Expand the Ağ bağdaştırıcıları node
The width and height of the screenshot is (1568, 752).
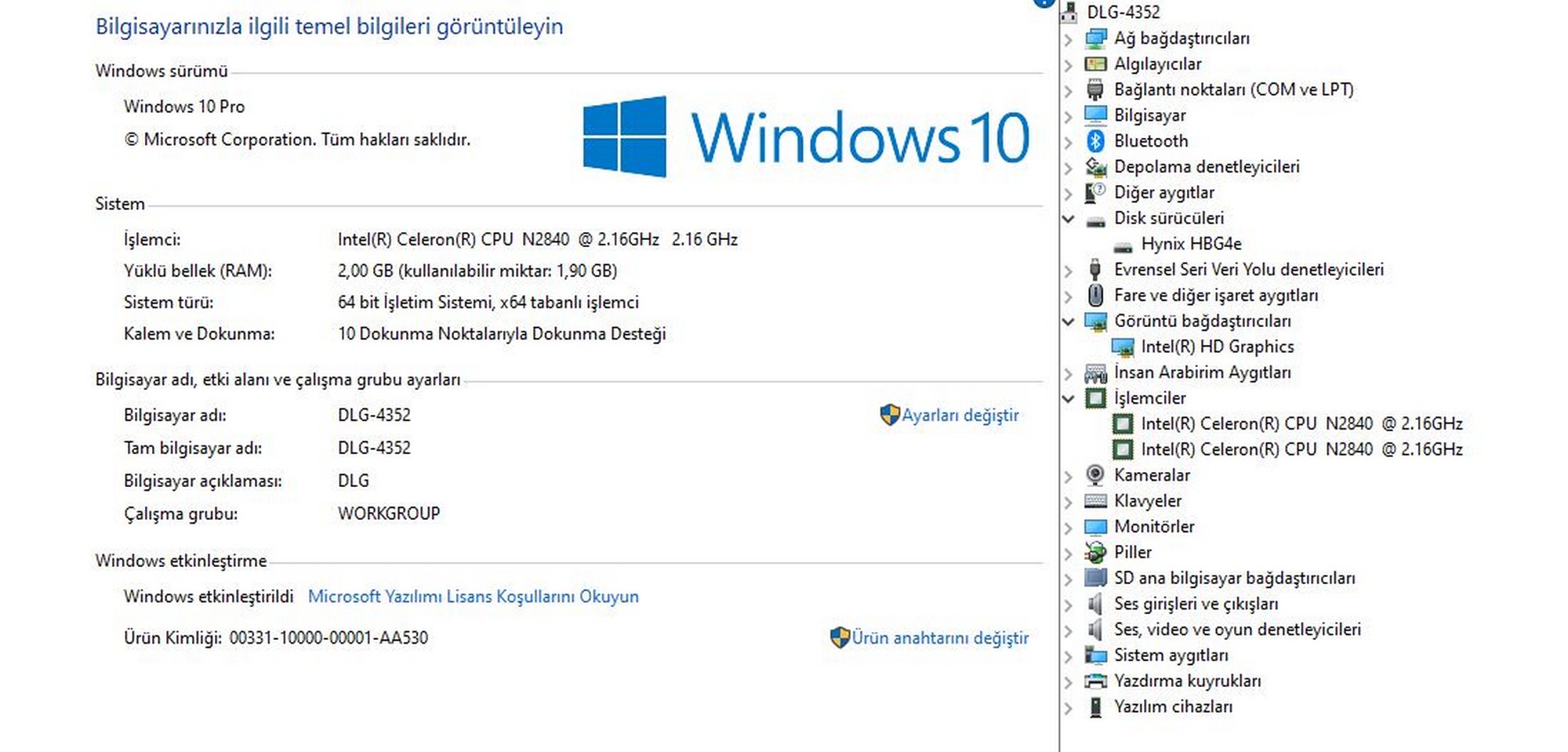(1068, 38)
